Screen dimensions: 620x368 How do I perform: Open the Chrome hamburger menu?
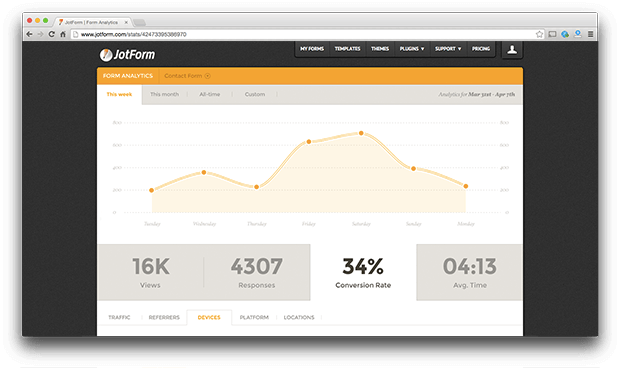point(590,34)
